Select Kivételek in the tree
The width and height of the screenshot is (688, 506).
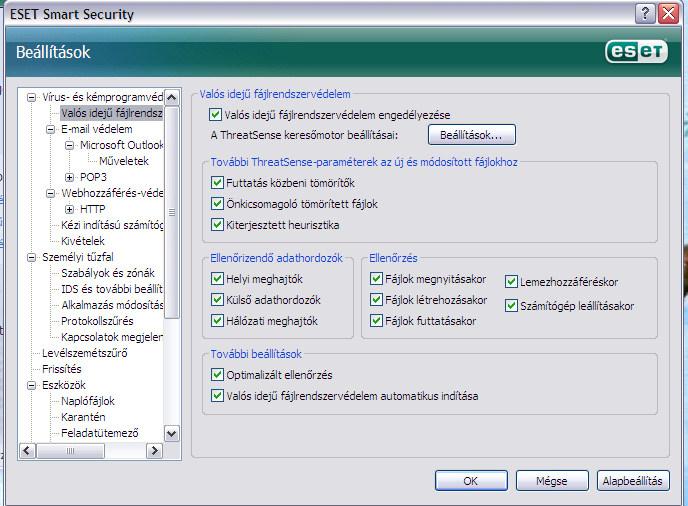pos(83,241)
